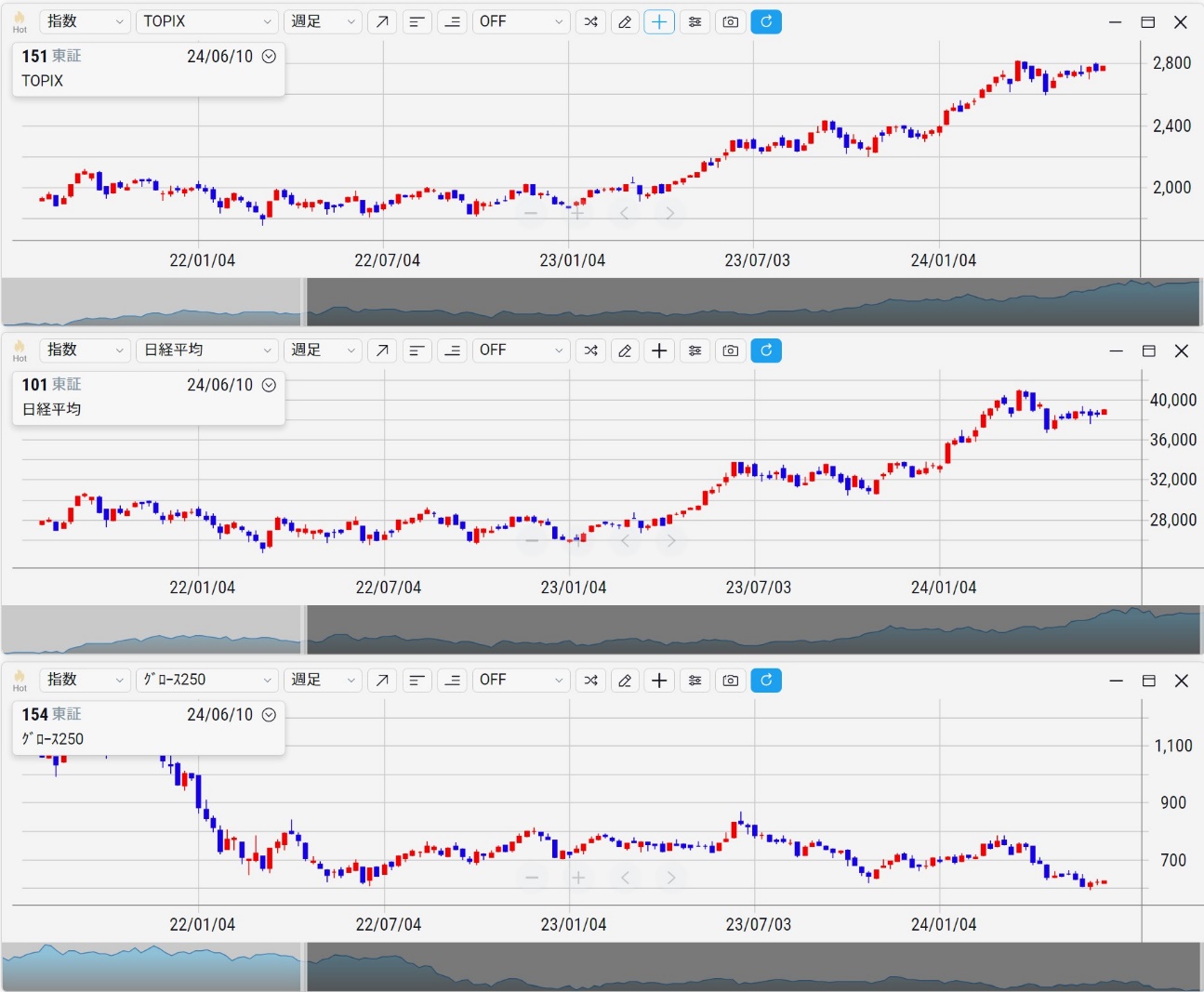Toggle the crosshair cursor in the TOPIX toolbar
The image size is (1204, 992).
659,21
